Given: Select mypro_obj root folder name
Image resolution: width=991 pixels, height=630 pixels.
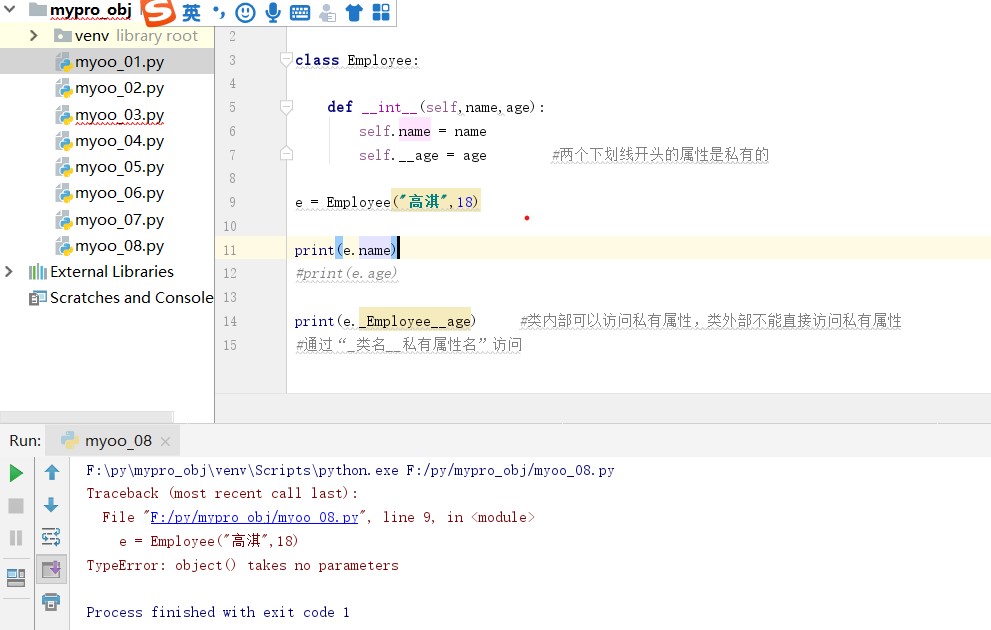Looking at the screenshot, I should point(90,9).
